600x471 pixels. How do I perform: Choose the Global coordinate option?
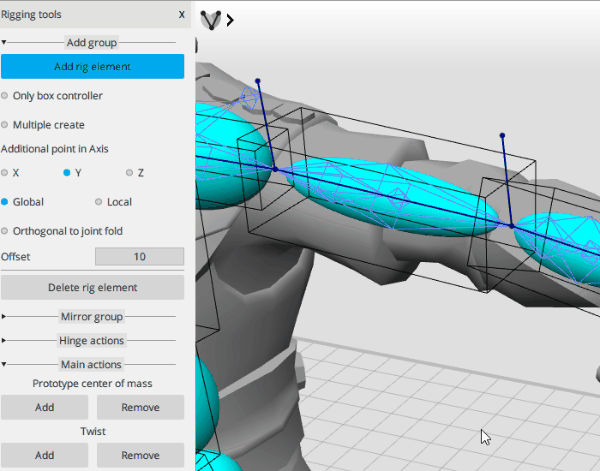pos(5,202)
